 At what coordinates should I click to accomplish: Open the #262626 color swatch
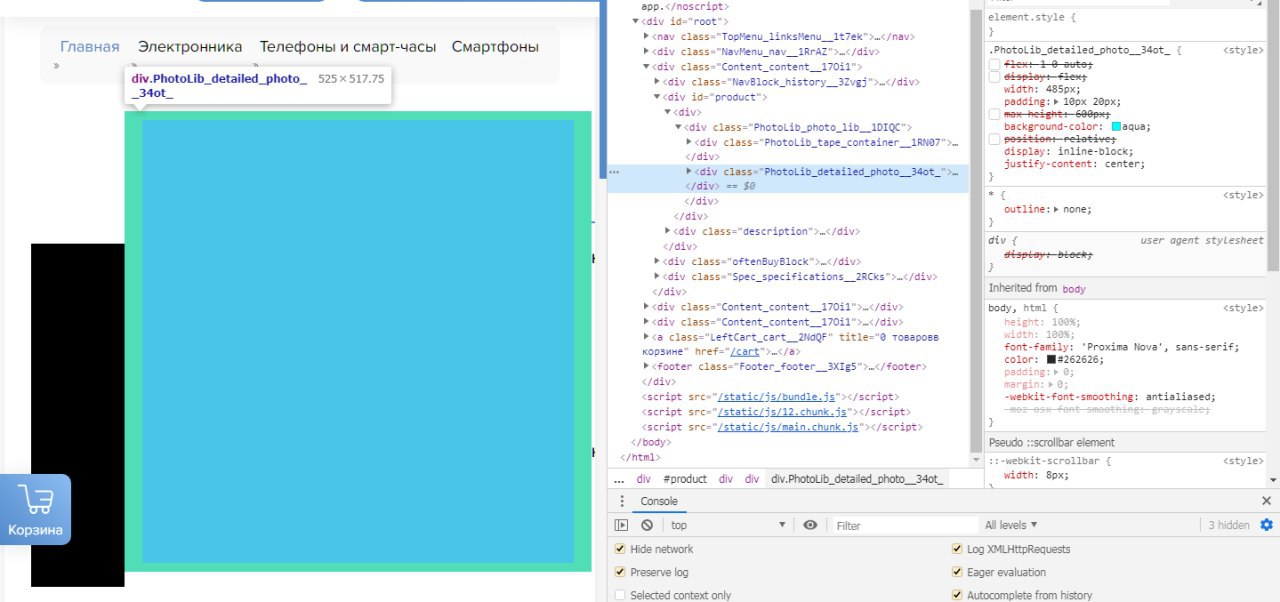[1052, 359]
